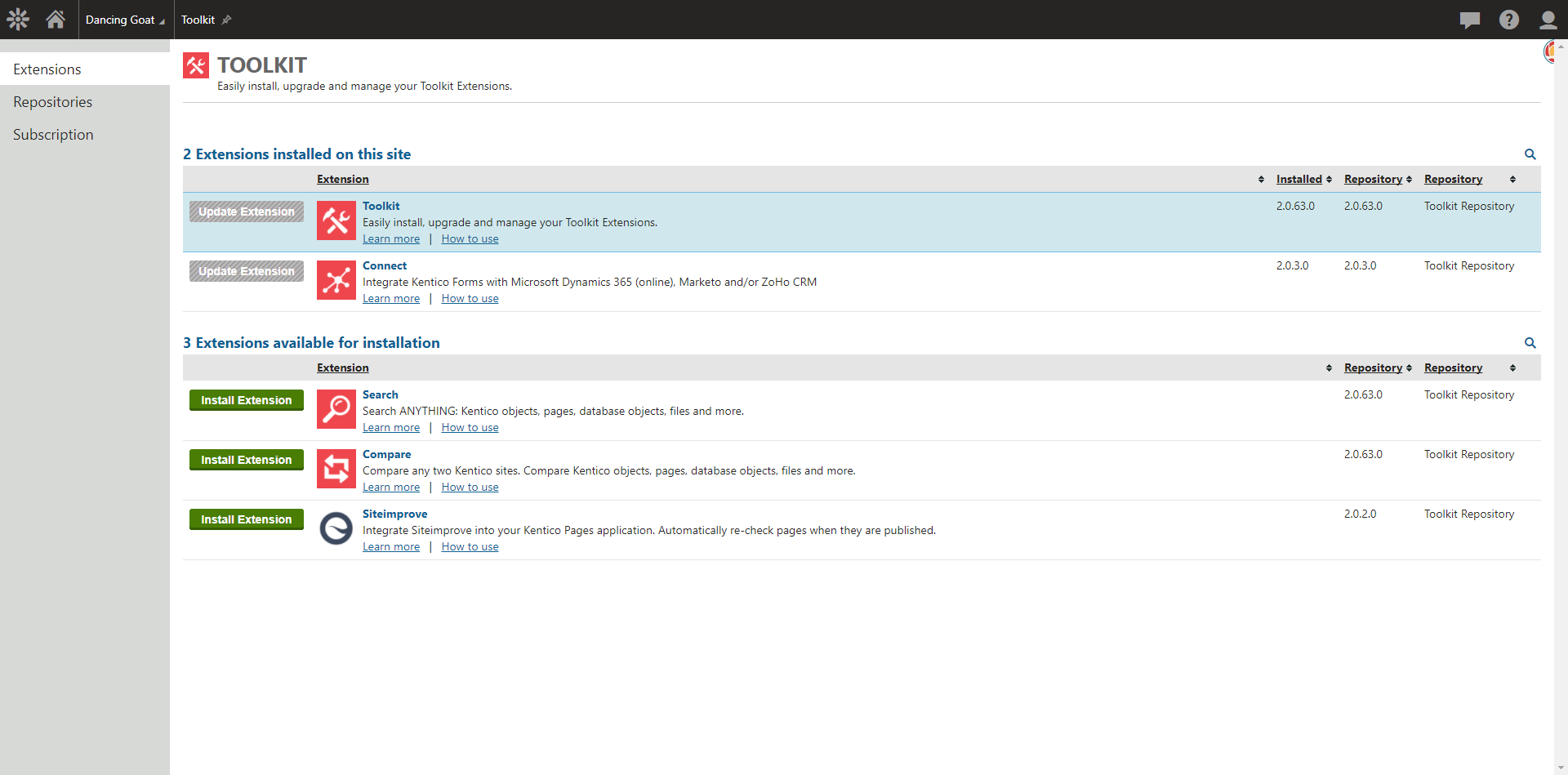The height and width of the screenshot is (775, 1568).
Task: Open the Dancing Goat site selector
Action: click(125, 20)
